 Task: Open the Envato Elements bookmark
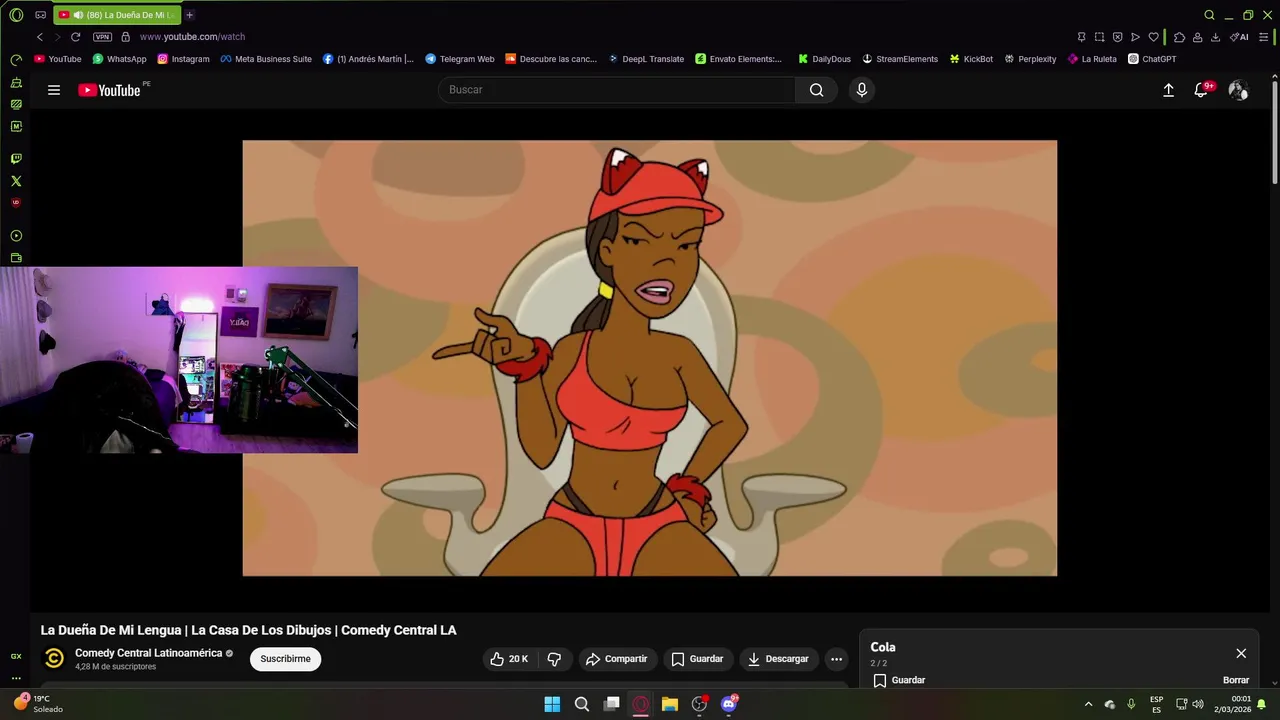click(739, 59)
